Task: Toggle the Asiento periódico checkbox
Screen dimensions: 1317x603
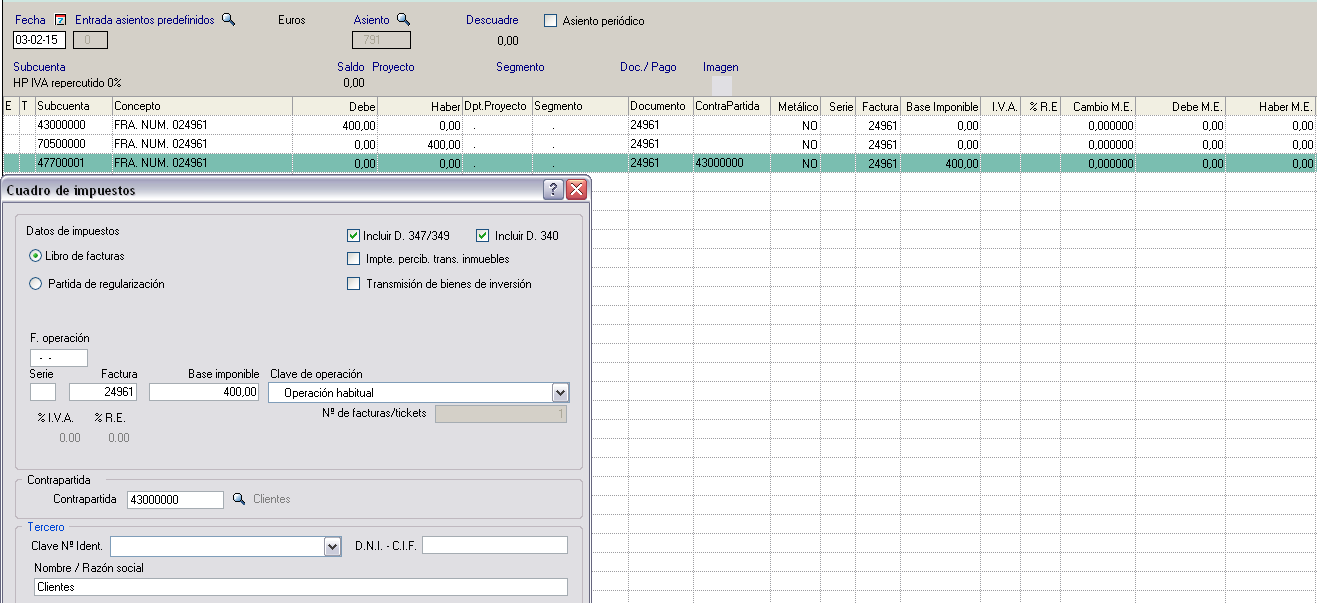Action: click(x=550, y=20)
